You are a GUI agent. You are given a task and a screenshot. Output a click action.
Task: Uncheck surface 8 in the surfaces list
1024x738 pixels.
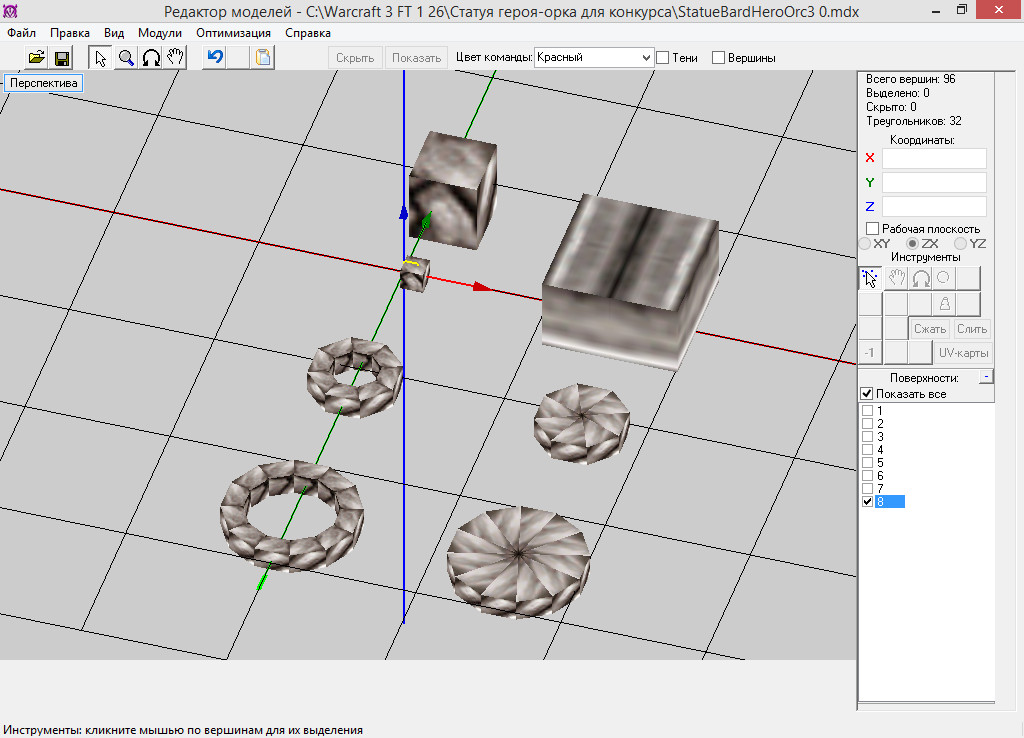click(867, 502)
